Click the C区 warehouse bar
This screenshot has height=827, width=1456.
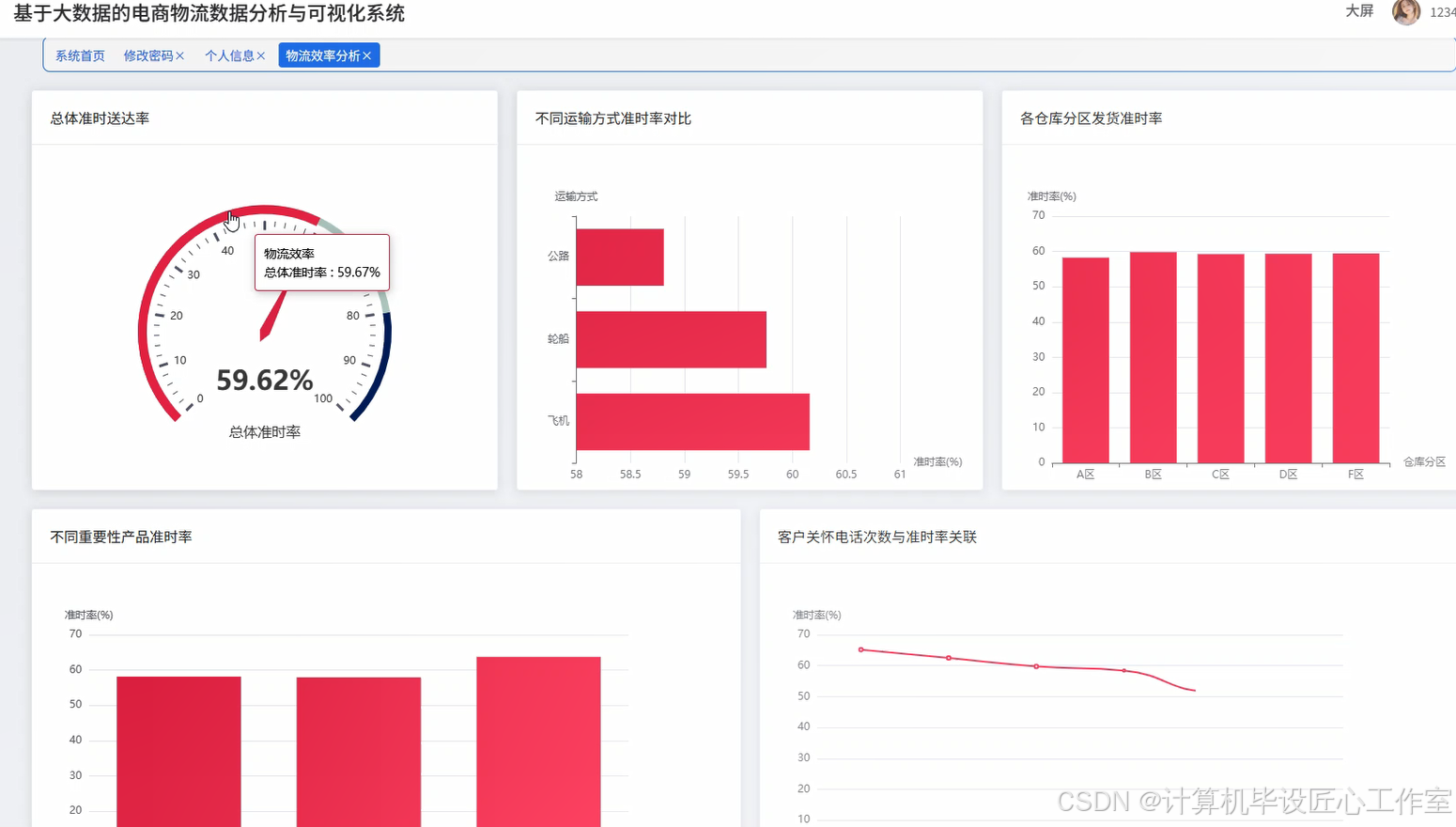pos(1220,359)
